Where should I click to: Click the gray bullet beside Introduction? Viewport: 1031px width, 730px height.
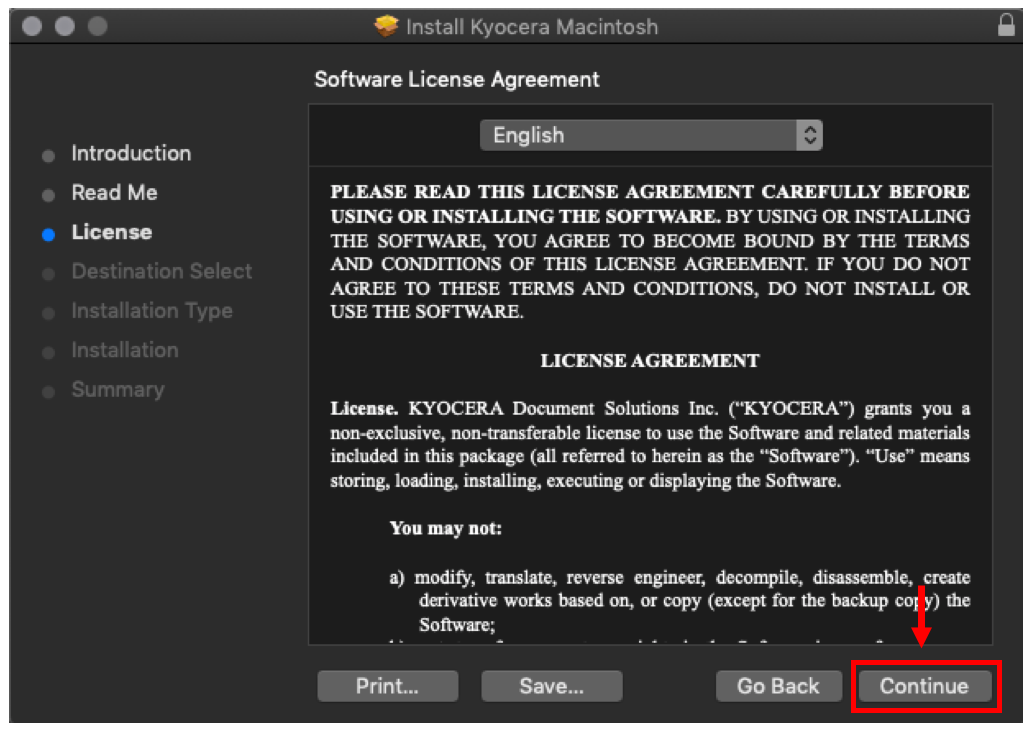(48, 156)
